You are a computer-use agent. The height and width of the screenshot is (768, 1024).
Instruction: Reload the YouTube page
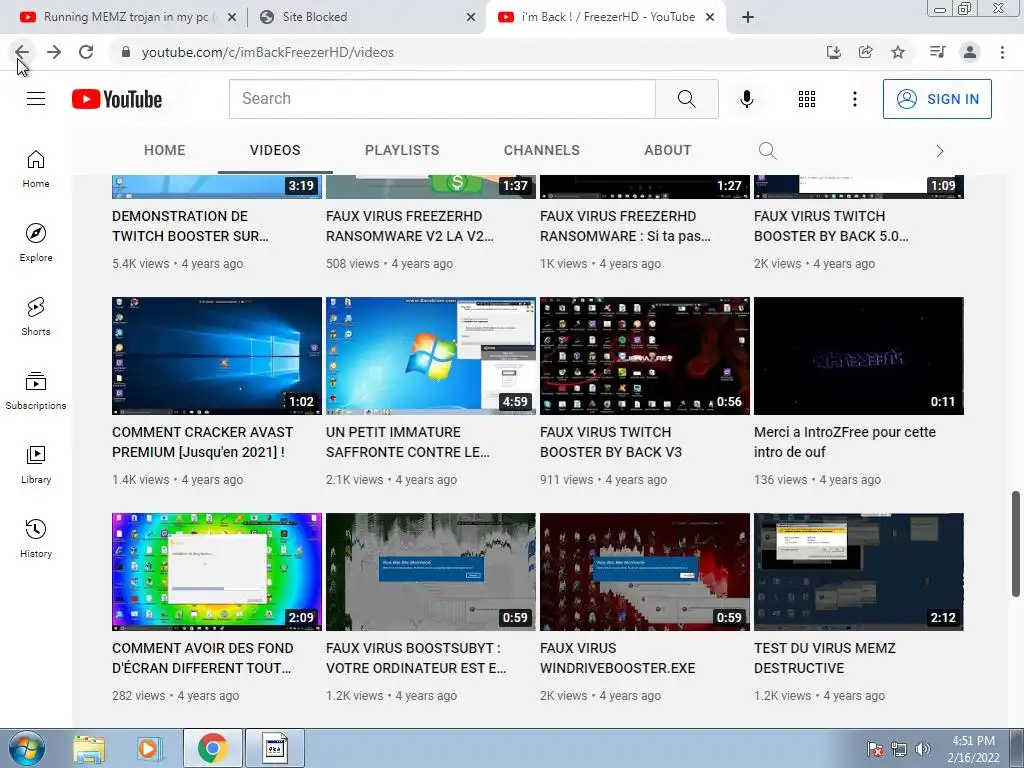(86, 52)
